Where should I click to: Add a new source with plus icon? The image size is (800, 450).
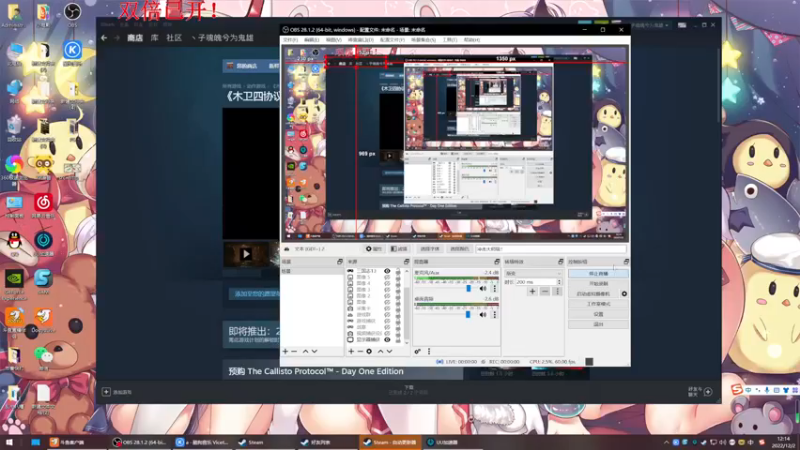tap(351, 352)
